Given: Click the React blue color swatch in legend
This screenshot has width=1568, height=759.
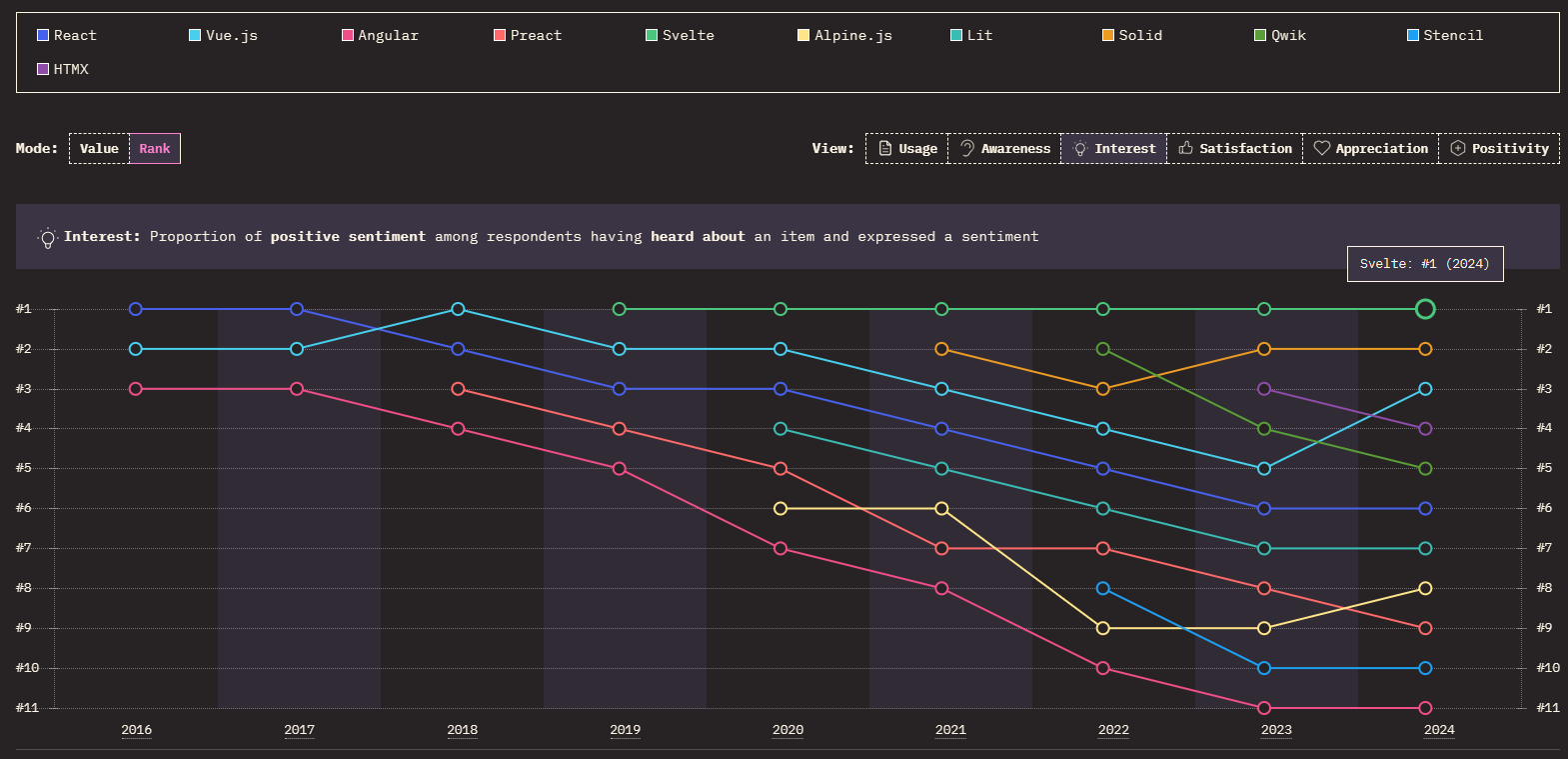Looking at the screenshot, I should 43,35.
